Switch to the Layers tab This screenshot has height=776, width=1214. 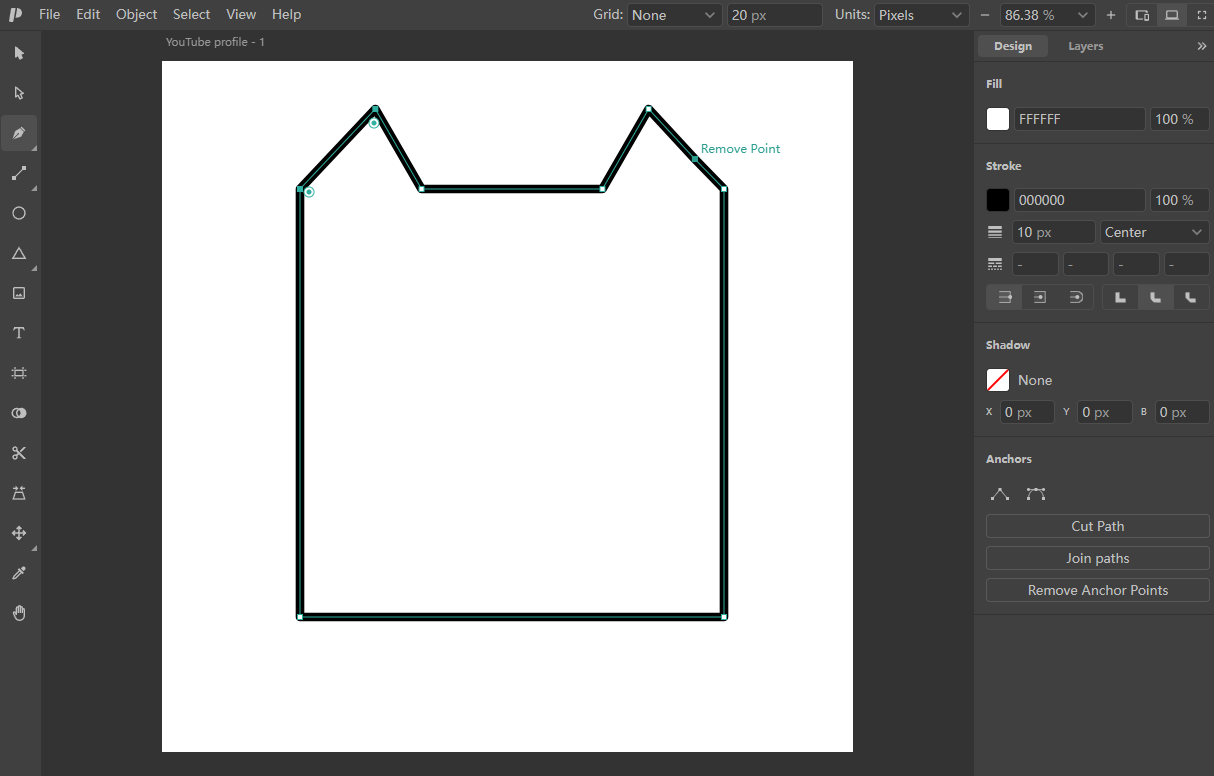point(1085,46)
